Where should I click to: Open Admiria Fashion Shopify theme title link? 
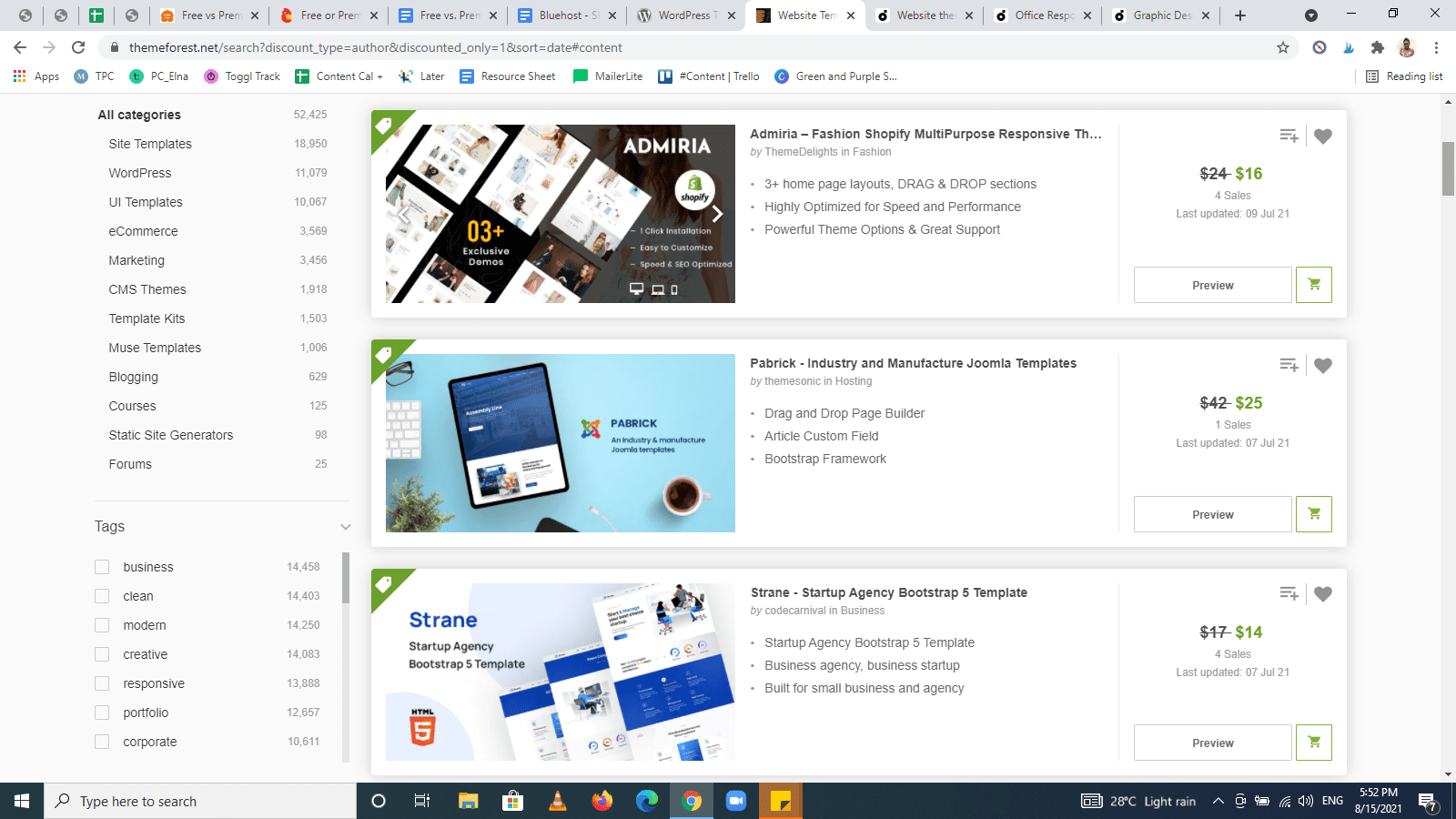click(925, 134)
